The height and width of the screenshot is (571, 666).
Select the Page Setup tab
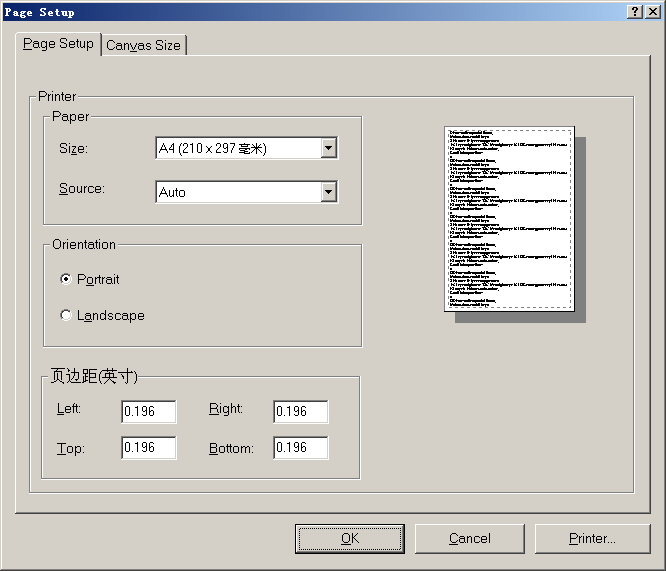[58, 44]
